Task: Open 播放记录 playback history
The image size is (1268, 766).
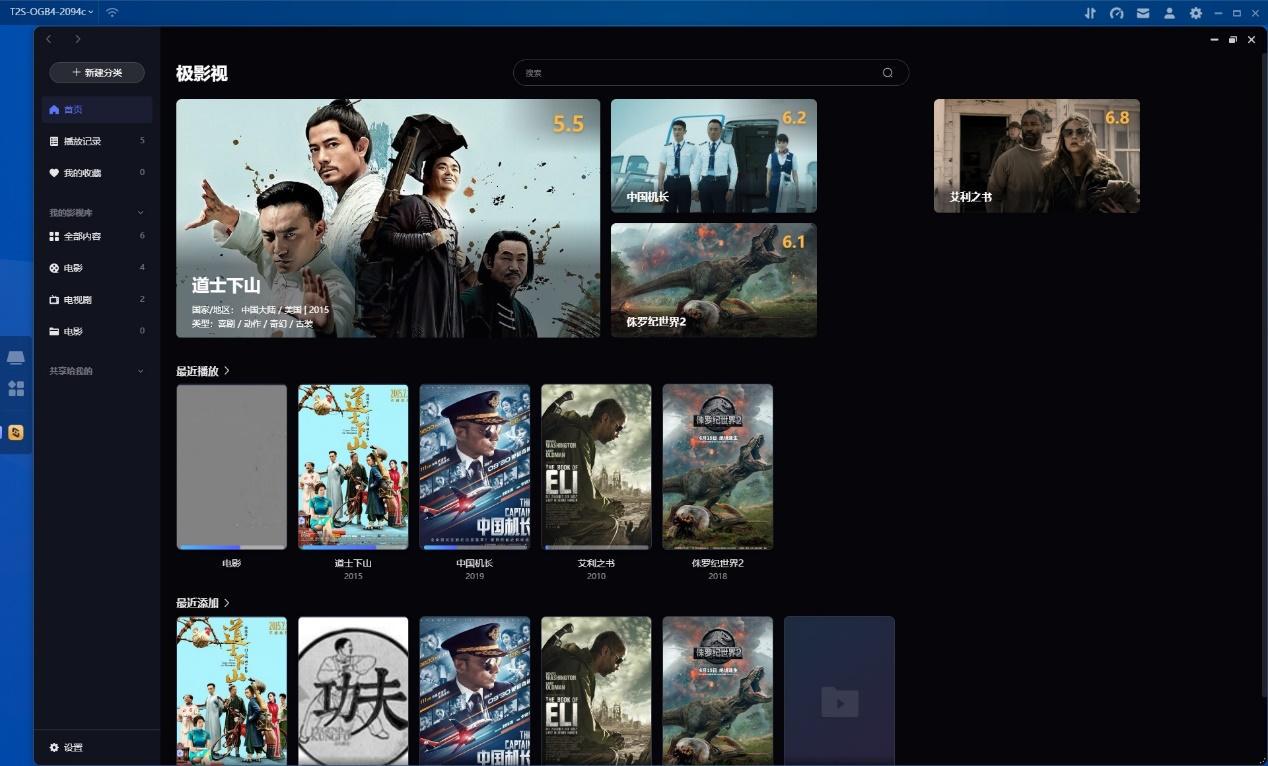Action: tap(97, 141)
